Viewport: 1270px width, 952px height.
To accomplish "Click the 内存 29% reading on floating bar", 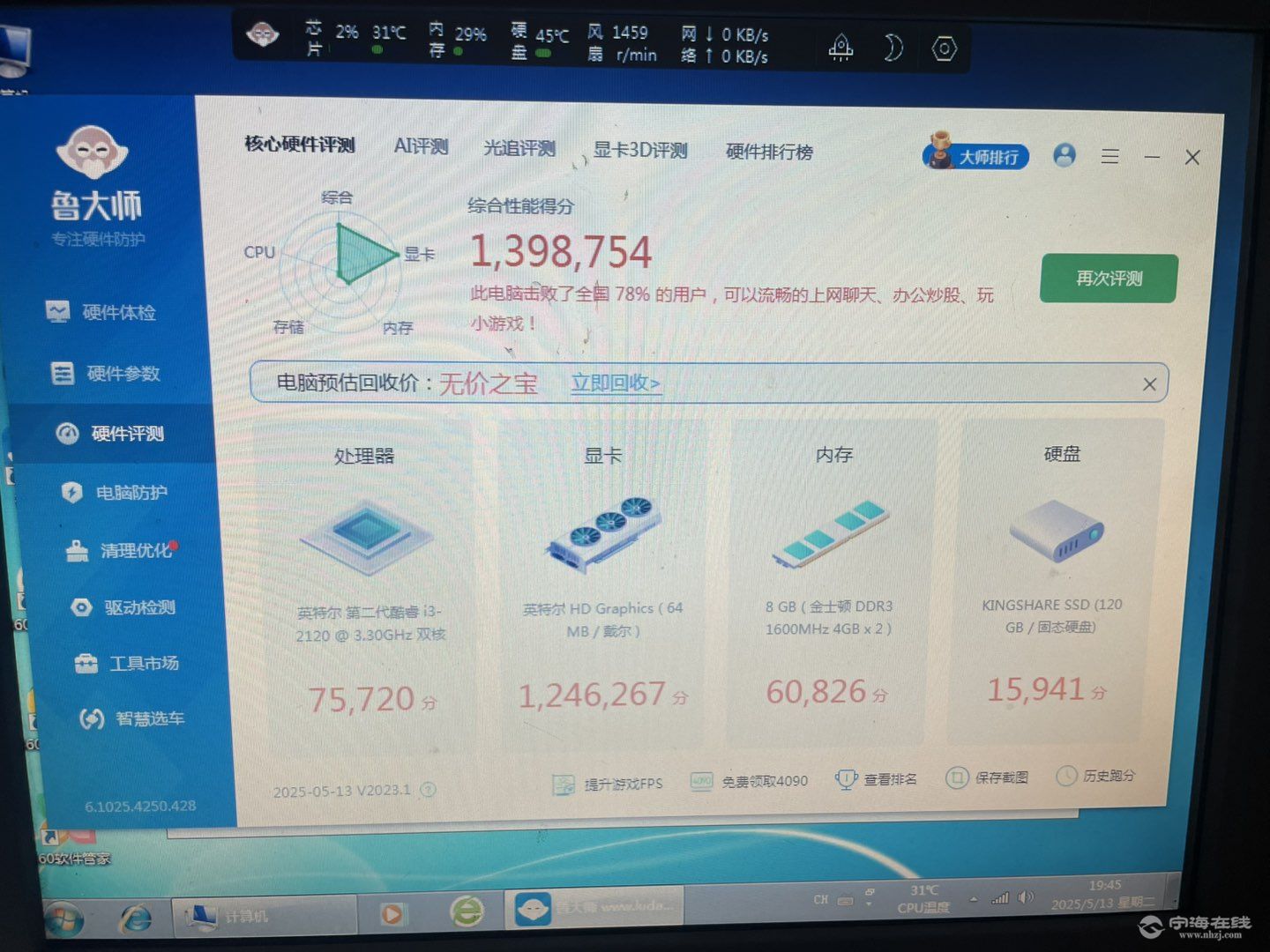I will [x=457, y=39].
